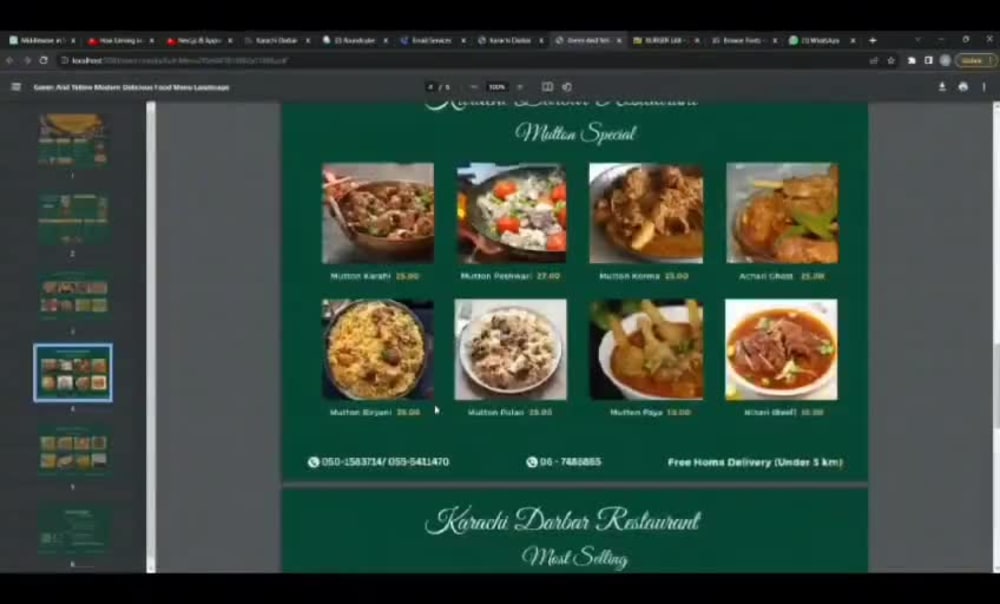Bookmark this page with star icon
This screenshot has width=1000, height=604.
(891, 61)
